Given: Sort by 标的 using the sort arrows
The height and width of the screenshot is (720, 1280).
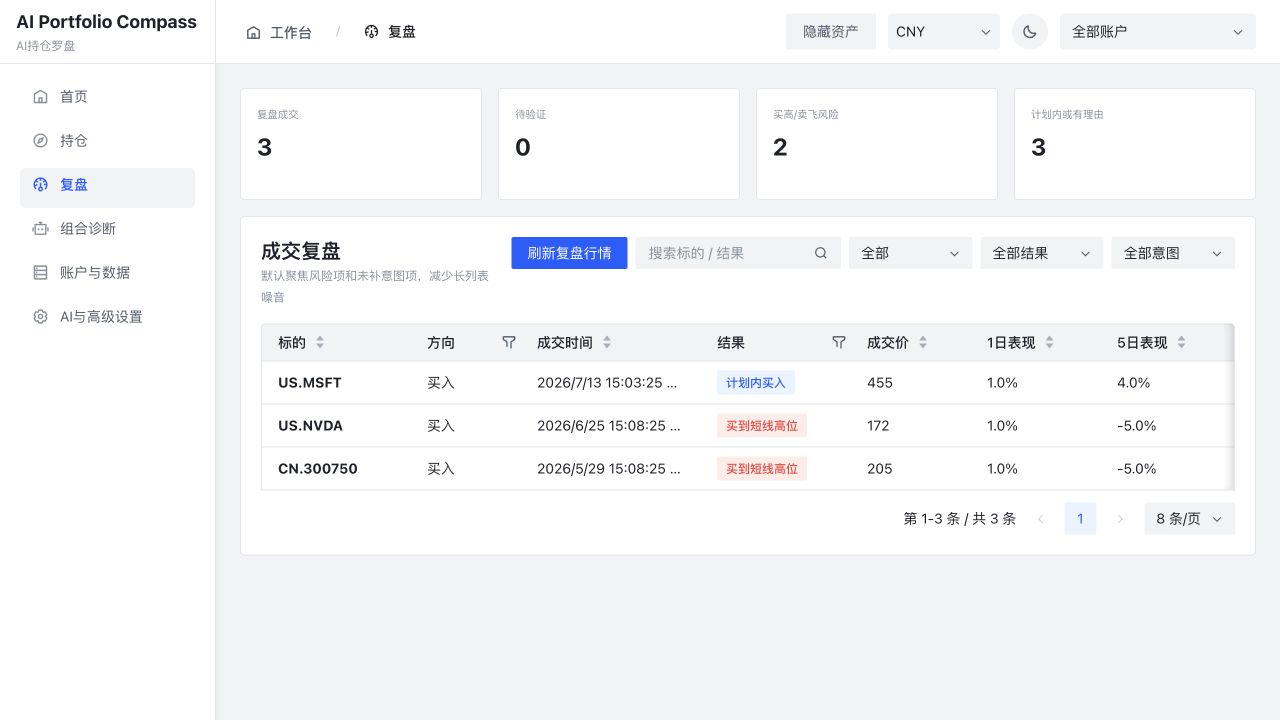Looking at the screenshot, I should (x=320, y=343).
